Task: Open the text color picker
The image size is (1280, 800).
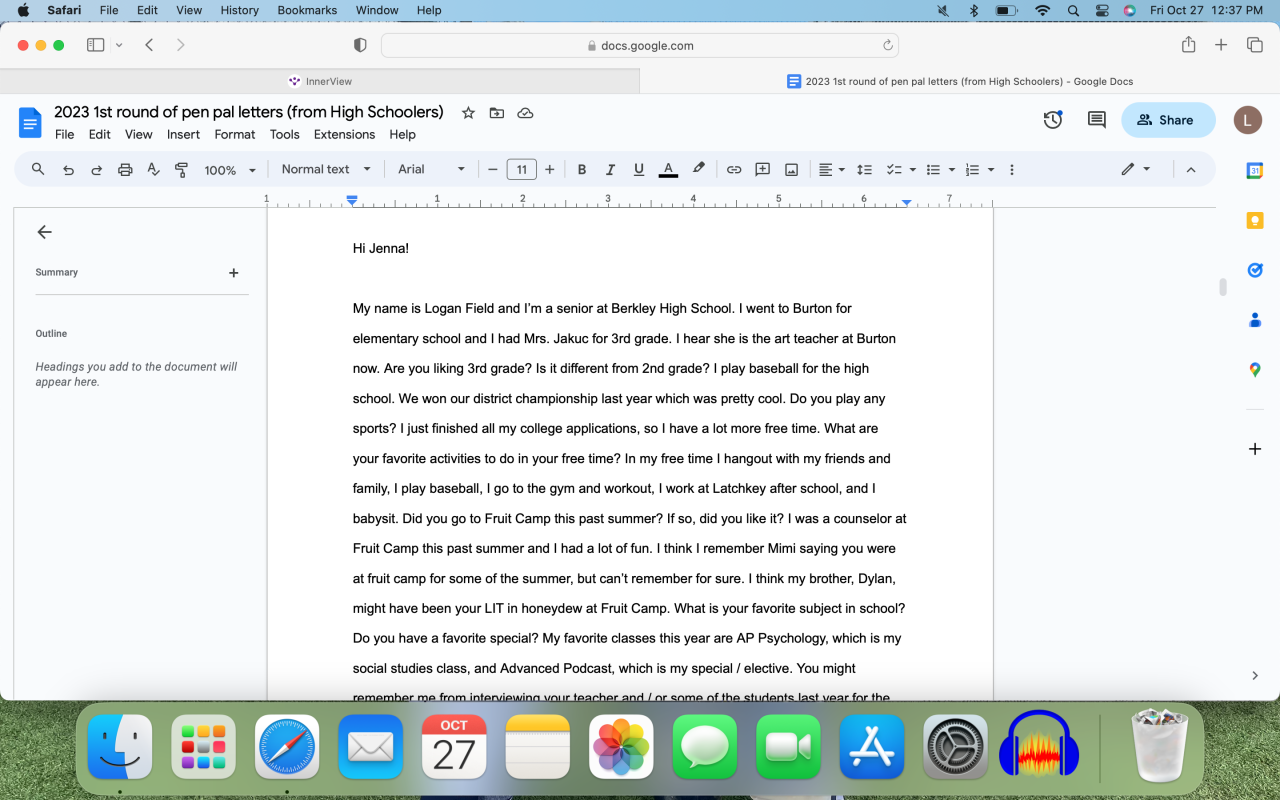Action: click(x=668, y=170)
